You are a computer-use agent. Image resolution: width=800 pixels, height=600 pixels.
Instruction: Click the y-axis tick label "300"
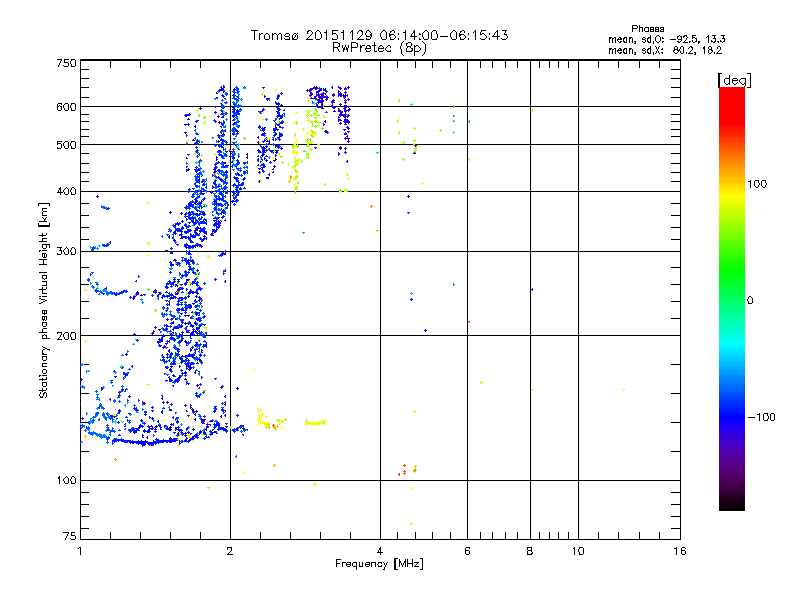[66, 252]
